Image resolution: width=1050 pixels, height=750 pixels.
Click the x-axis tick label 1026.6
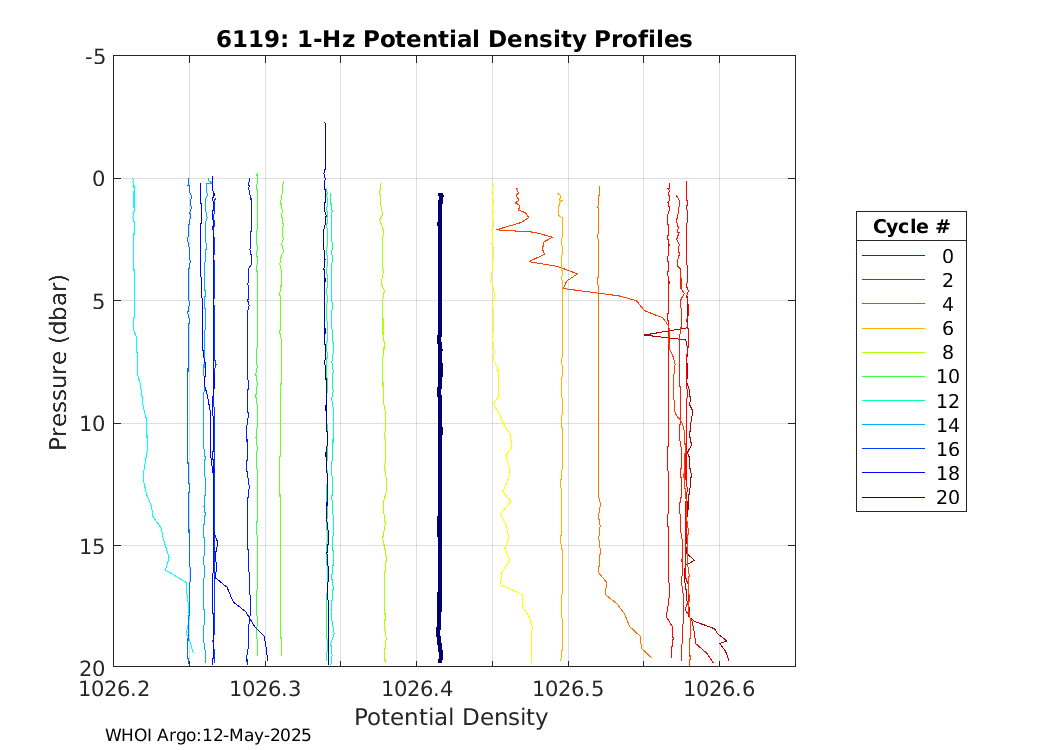pyautogui.click(x=719, y=689)
